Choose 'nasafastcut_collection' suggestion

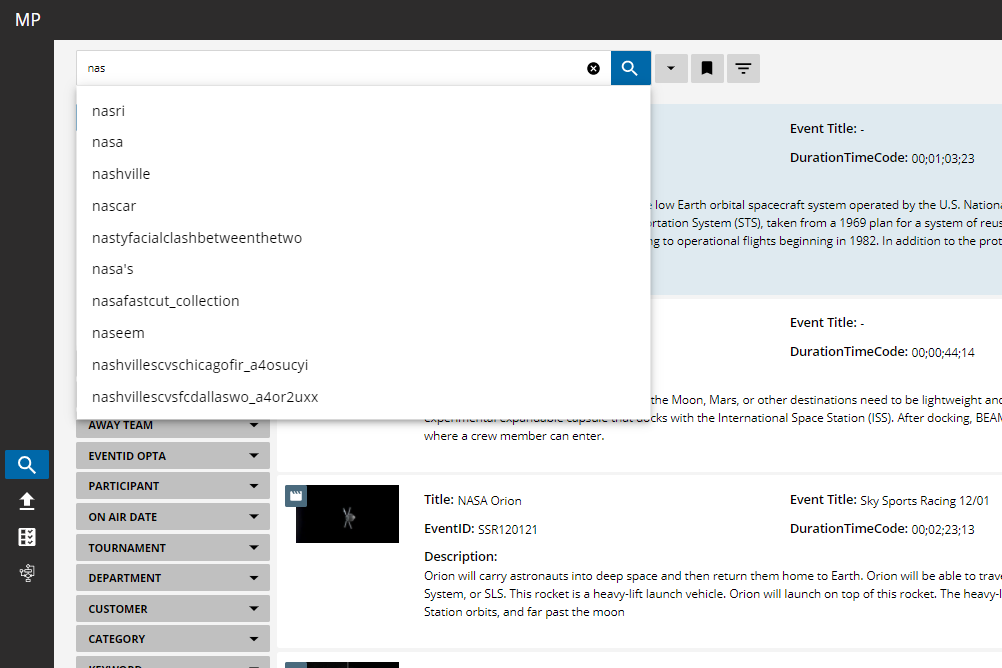[166, 301]
